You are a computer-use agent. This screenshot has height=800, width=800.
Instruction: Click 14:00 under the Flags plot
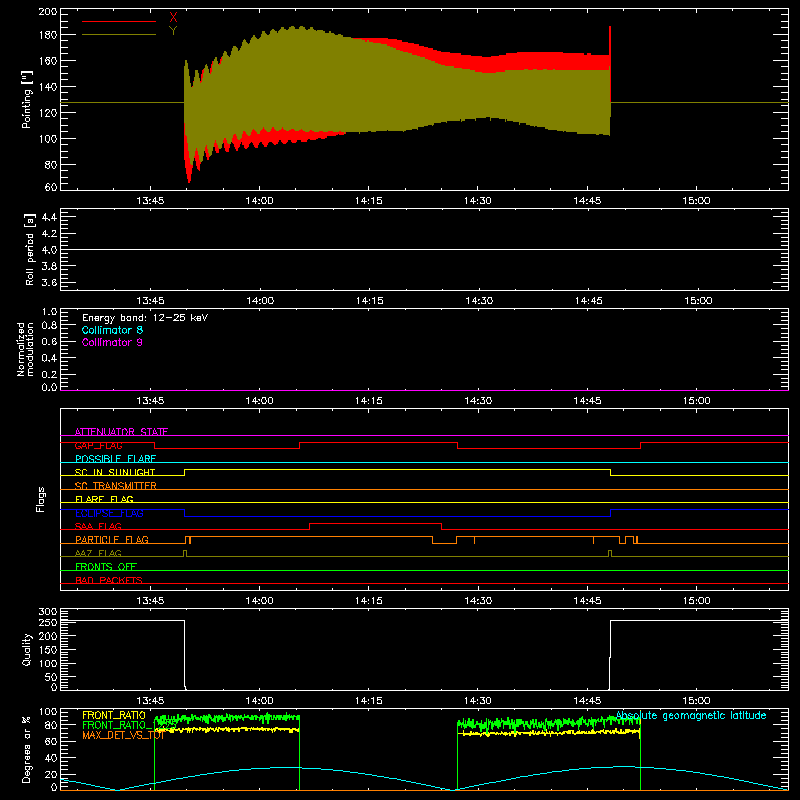click(259, 601)
